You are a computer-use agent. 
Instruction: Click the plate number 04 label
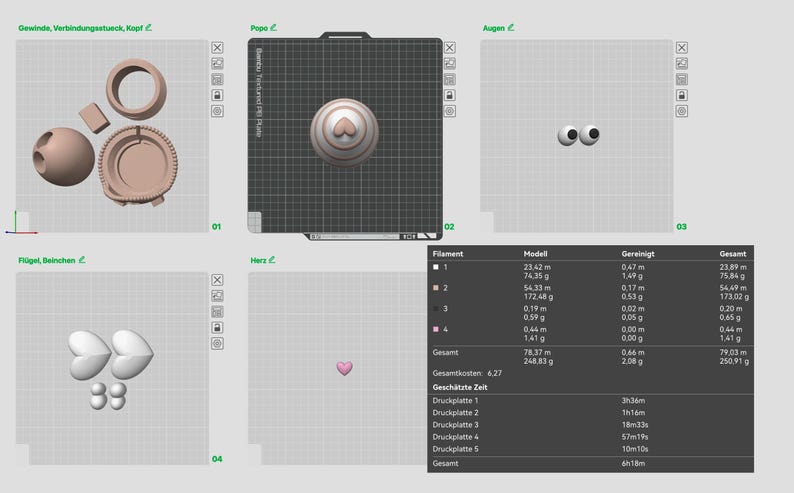point(217,459)
